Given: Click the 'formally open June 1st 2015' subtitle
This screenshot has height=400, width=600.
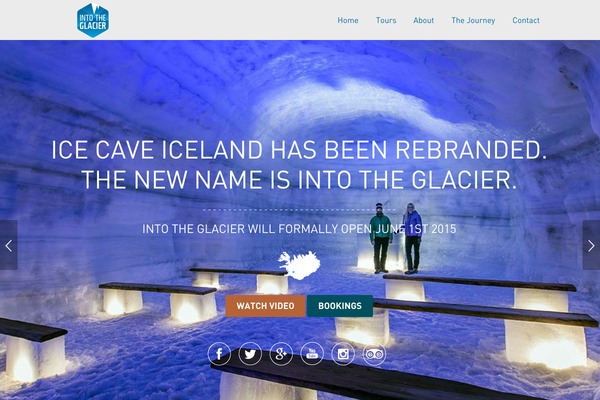Looking at the screenshot, I should click(x=299, y=229).
